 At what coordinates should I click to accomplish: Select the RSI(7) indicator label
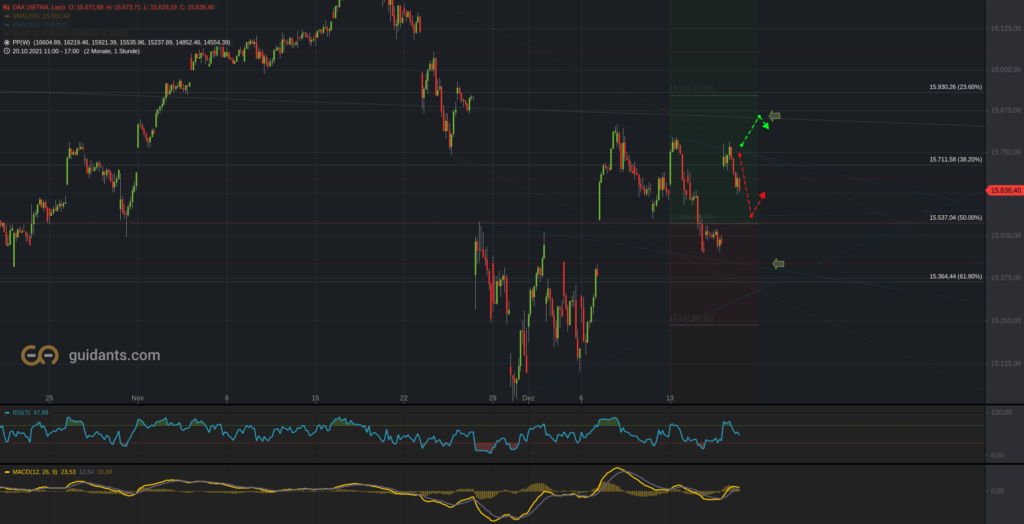pyautogui.click(x=21, y=413)
